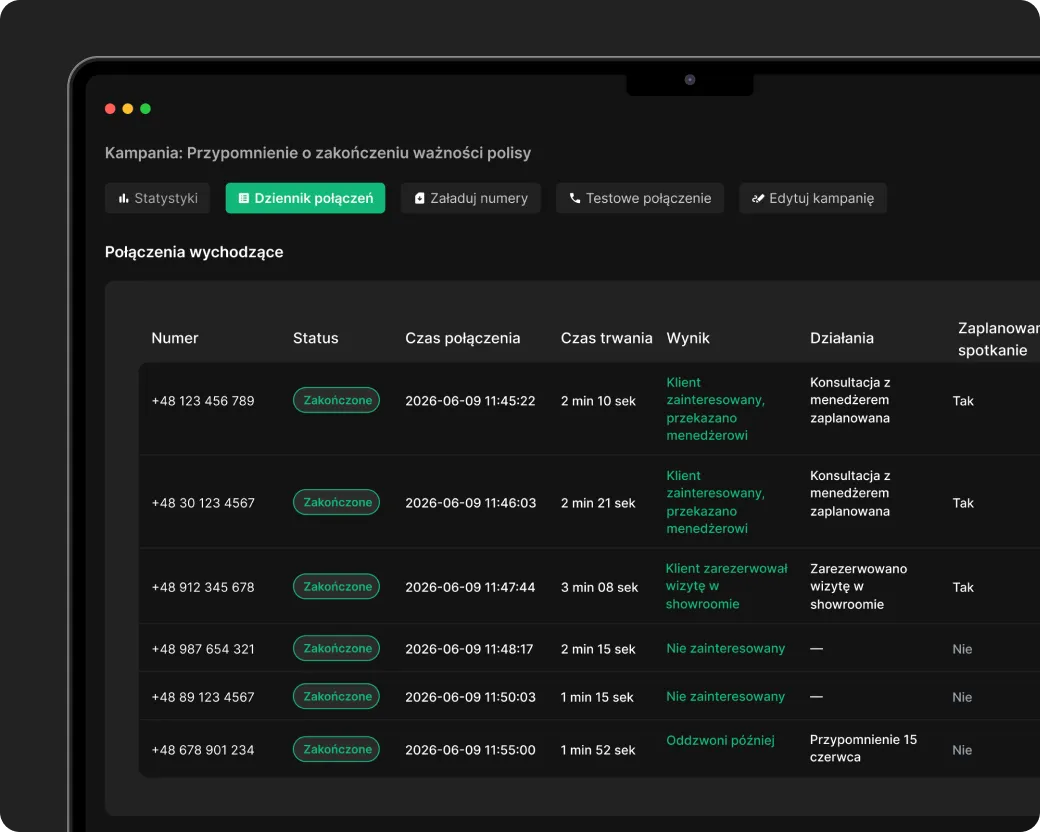Click Nie zainteresowany for +48 987 654 321

(726, 648)
